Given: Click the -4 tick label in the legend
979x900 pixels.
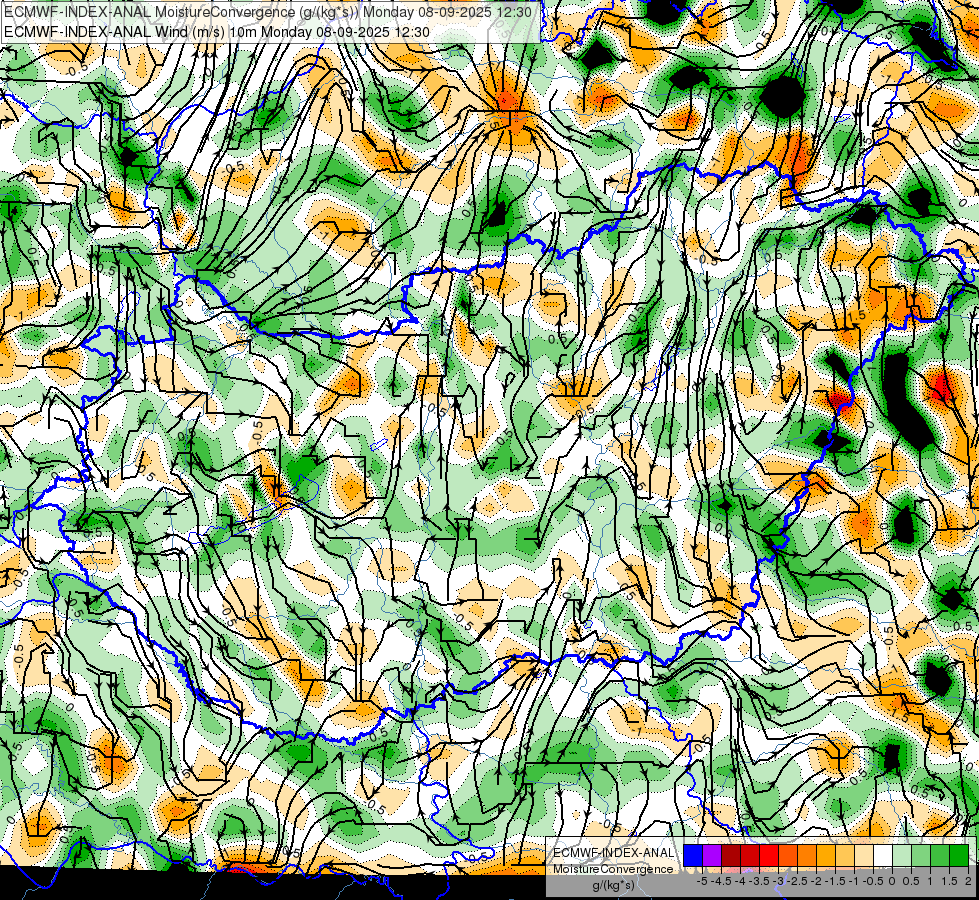Looking at the screenshot, I should [x=740, y=881].
